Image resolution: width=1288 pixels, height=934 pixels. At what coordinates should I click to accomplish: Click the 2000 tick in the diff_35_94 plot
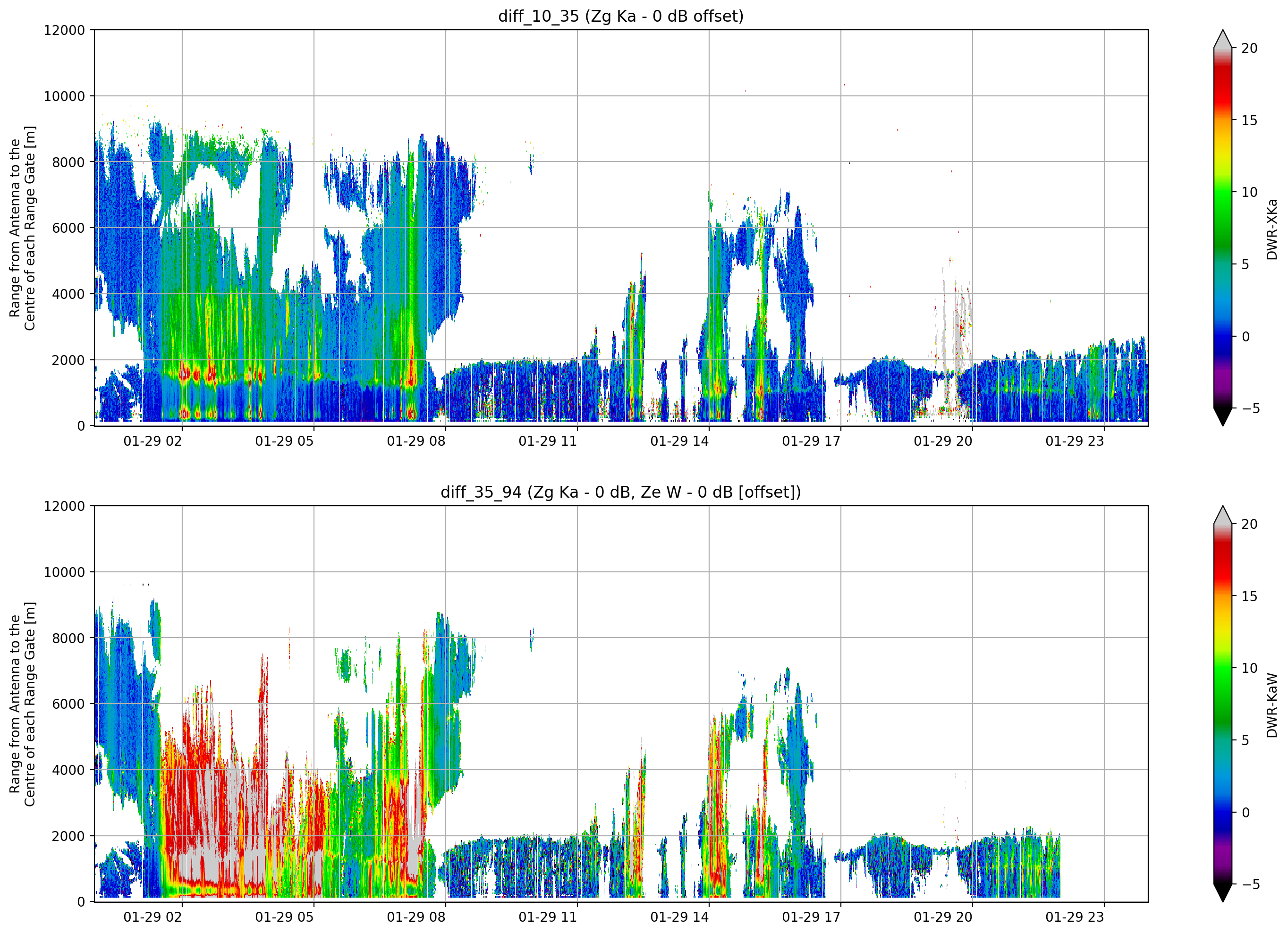click(x=68, y=836)
